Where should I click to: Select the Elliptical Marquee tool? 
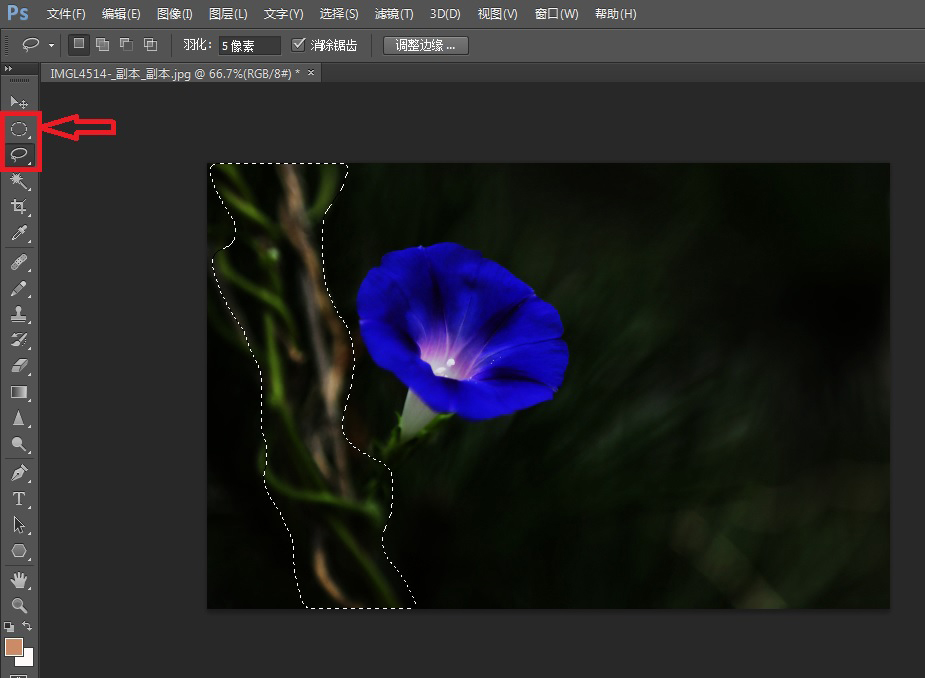click(19, 129)
